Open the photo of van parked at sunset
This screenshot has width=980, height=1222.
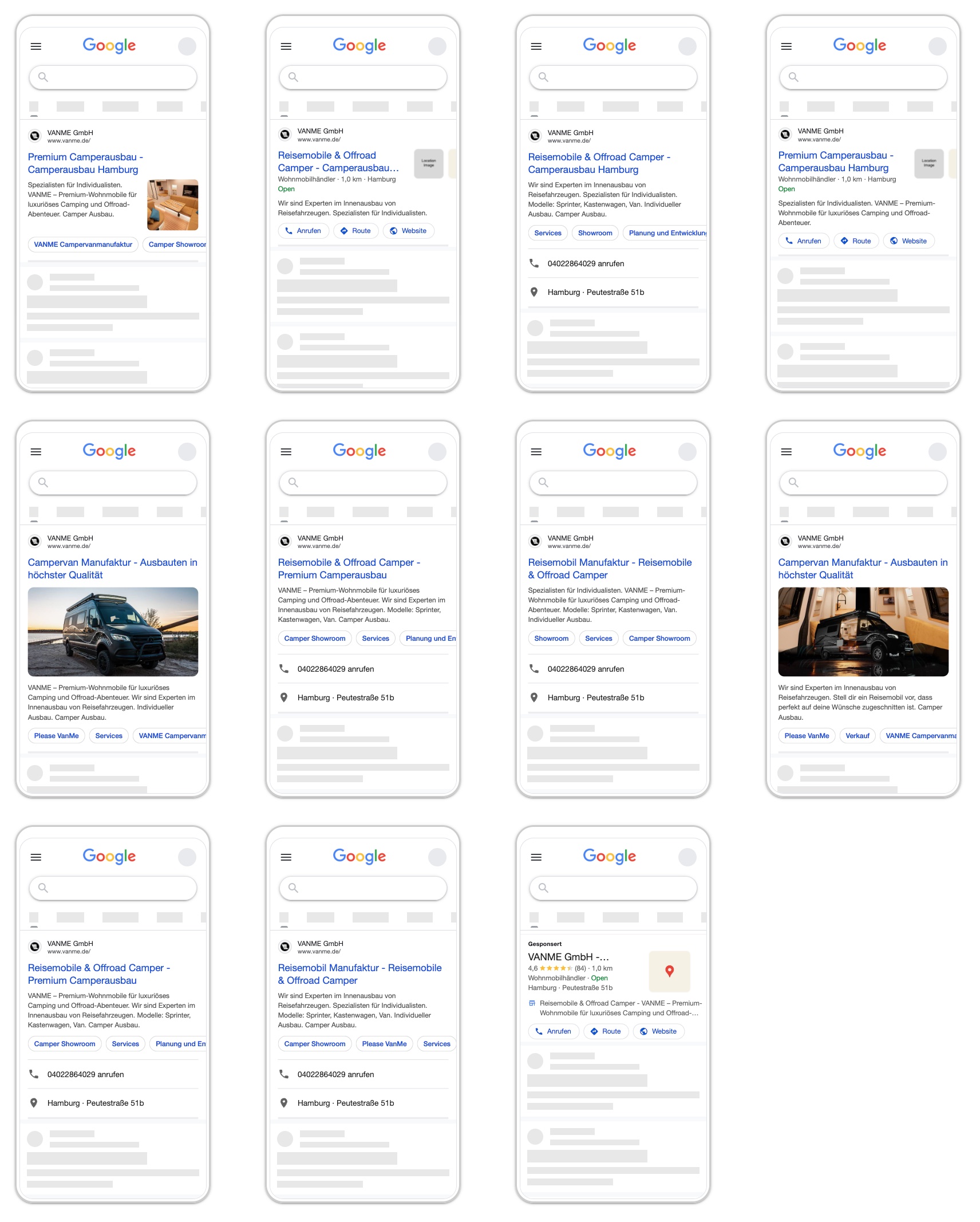tap(113, 632)
